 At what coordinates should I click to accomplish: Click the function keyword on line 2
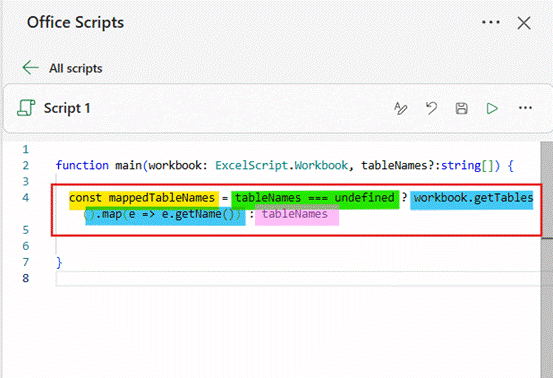coord(82,165)
